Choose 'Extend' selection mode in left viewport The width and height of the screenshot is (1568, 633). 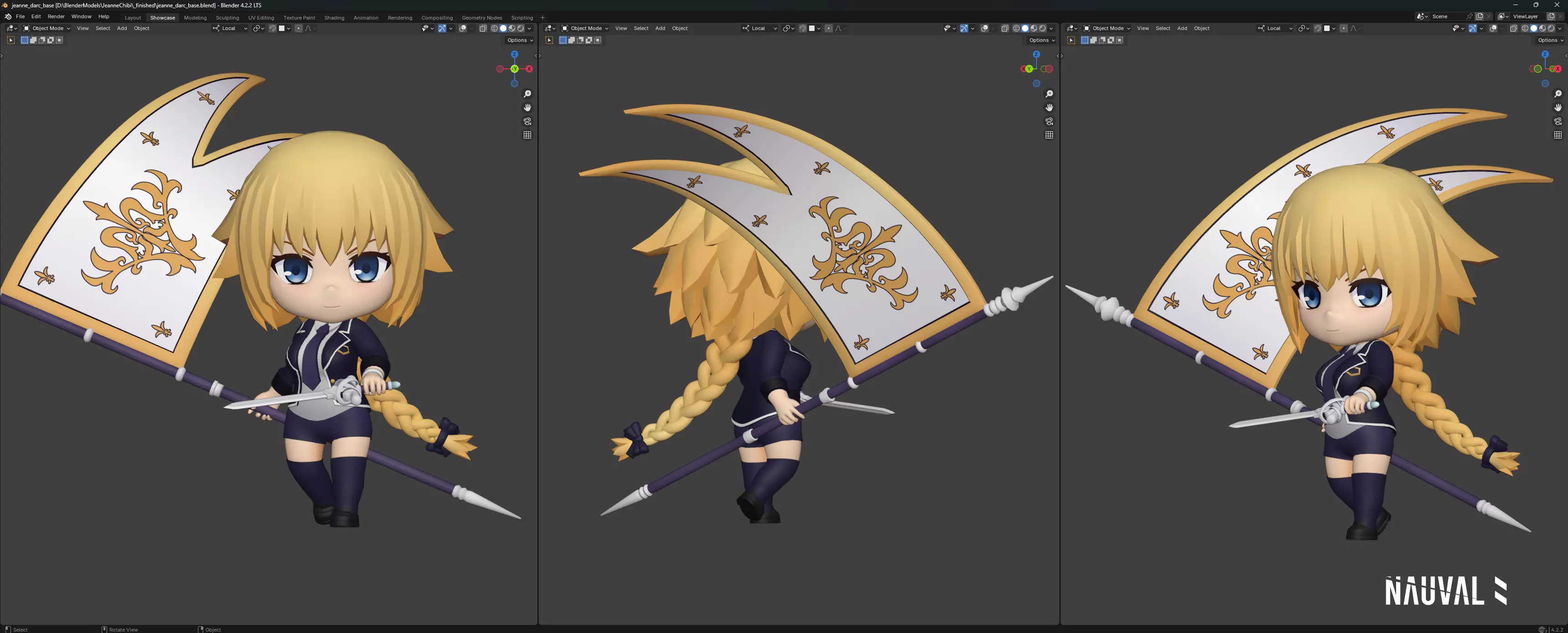tap(33, 40)
